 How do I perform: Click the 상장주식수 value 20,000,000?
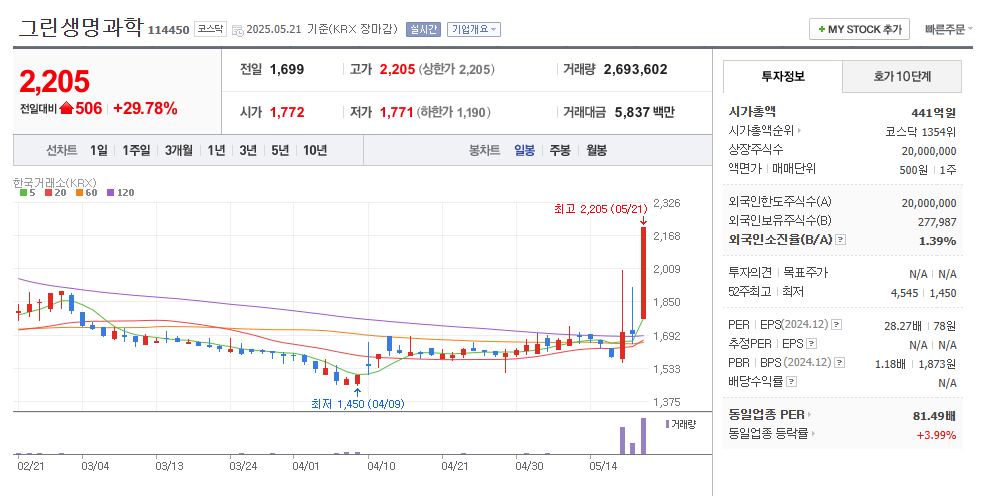pyautogui.click(x=929, y=152)
